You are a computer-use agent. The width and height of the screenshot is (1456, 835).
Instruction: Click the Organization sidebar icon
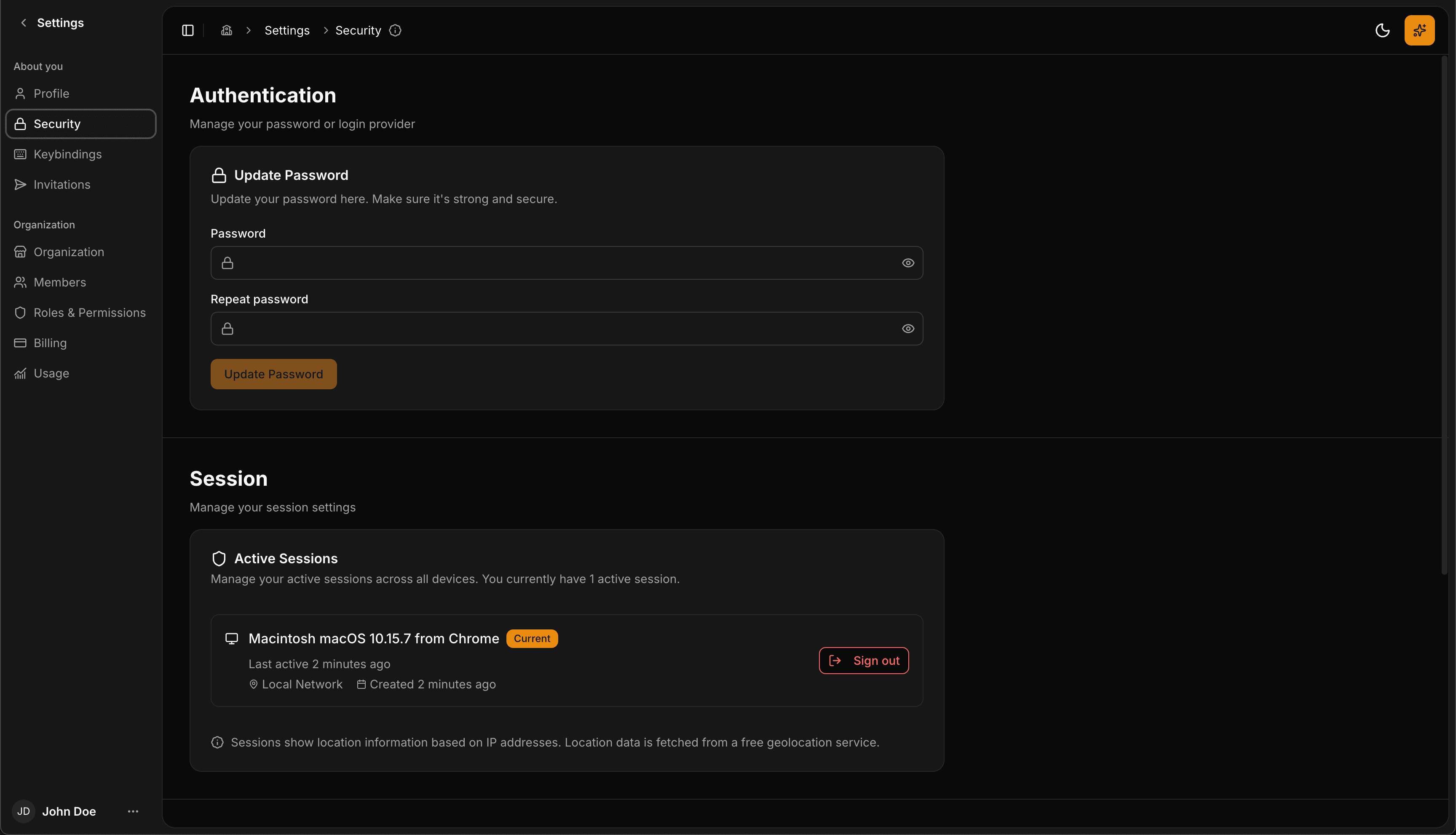point(21,252)
